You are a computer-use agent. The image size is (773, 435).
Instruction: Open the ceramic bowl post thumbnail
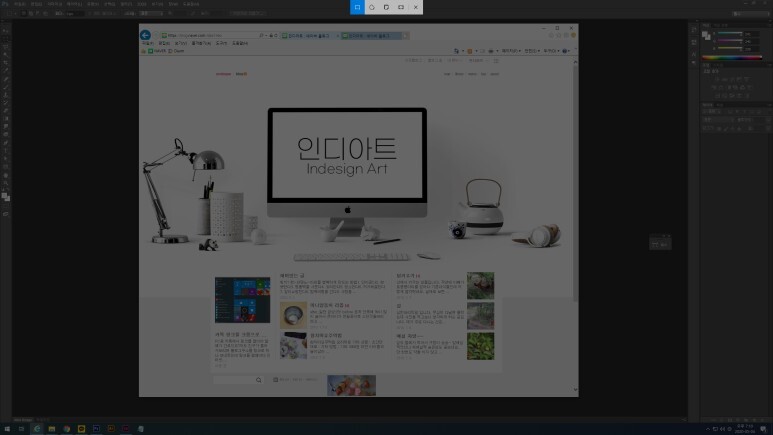click(293, 315)
